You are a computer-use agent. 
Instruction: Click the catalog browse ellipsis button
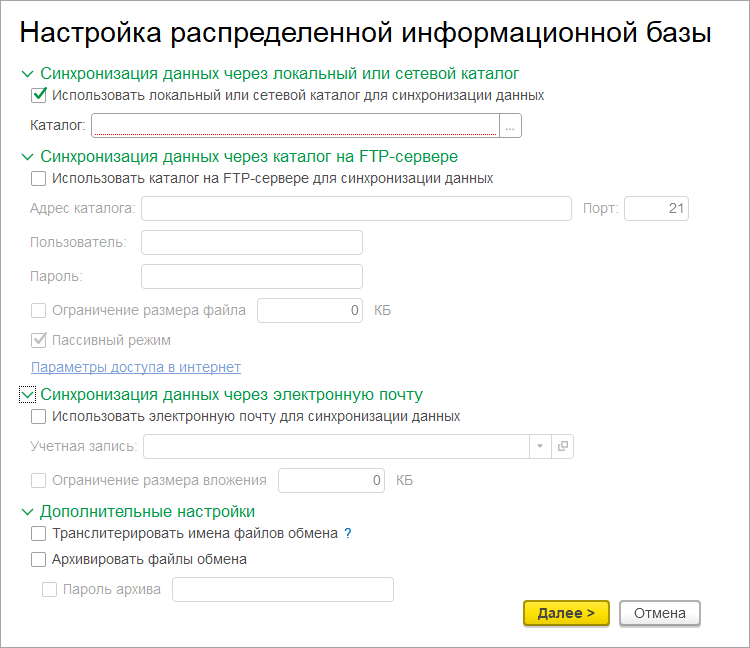tap(510, 126)
